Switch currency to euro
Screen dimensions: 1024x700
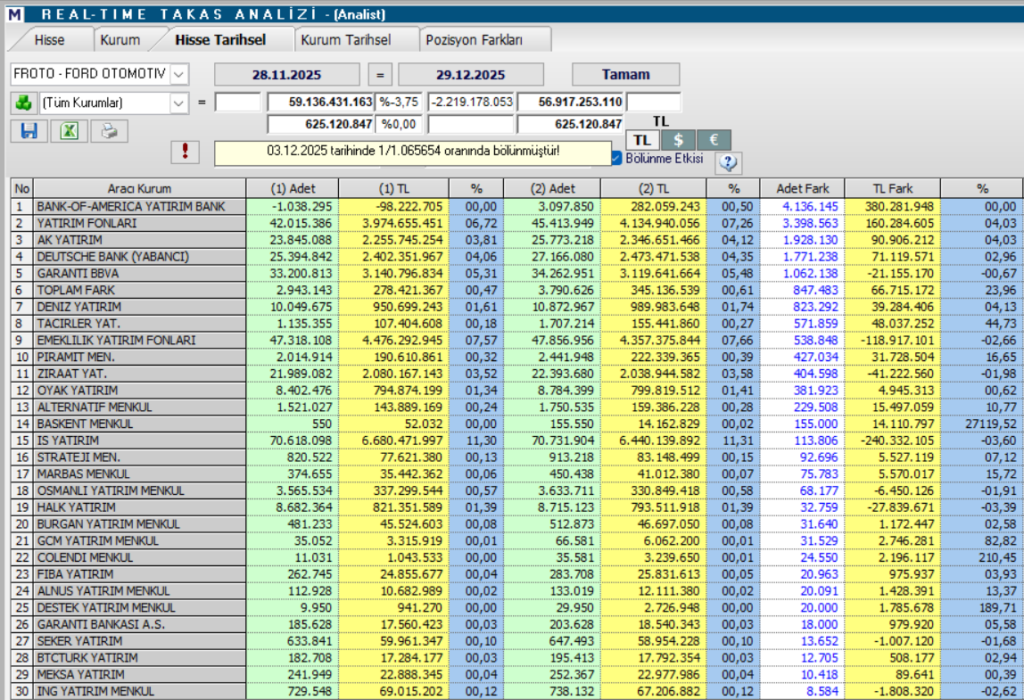[714, 140]
